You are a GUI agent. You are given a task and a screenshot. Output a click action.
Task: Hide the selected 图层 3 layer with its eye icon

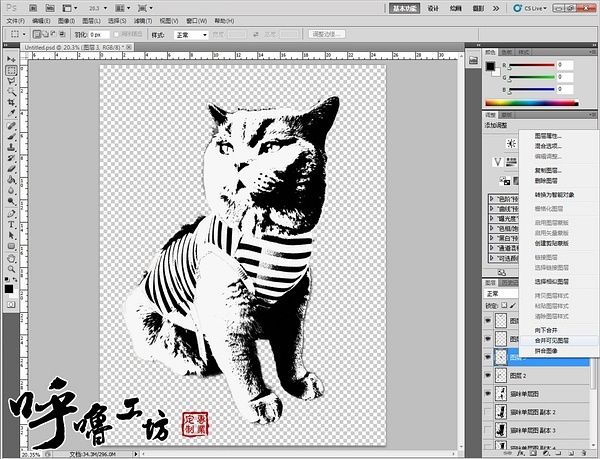pos(488,357)
